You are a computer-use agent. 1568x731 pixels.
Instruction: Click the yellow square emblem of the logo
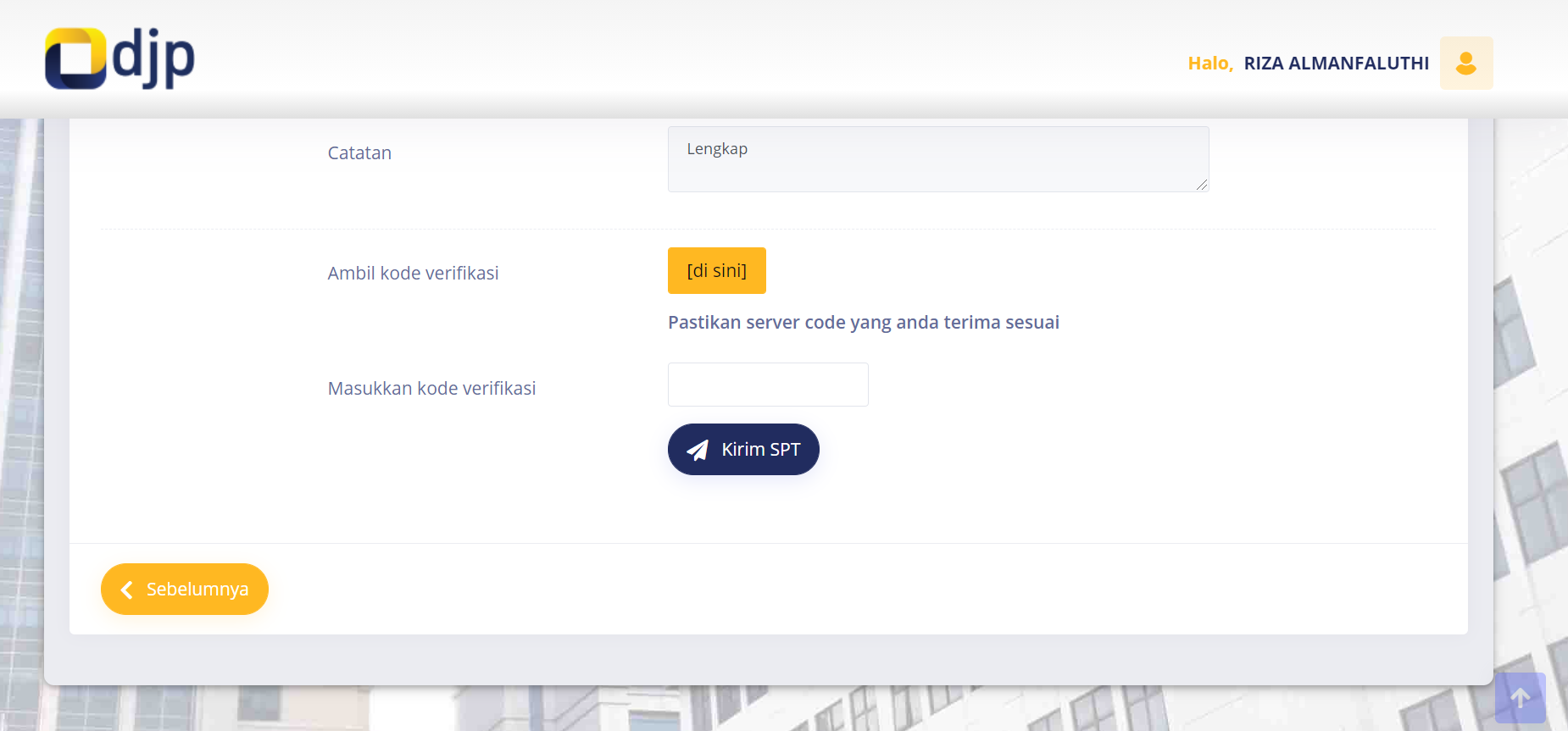[75, 58]
